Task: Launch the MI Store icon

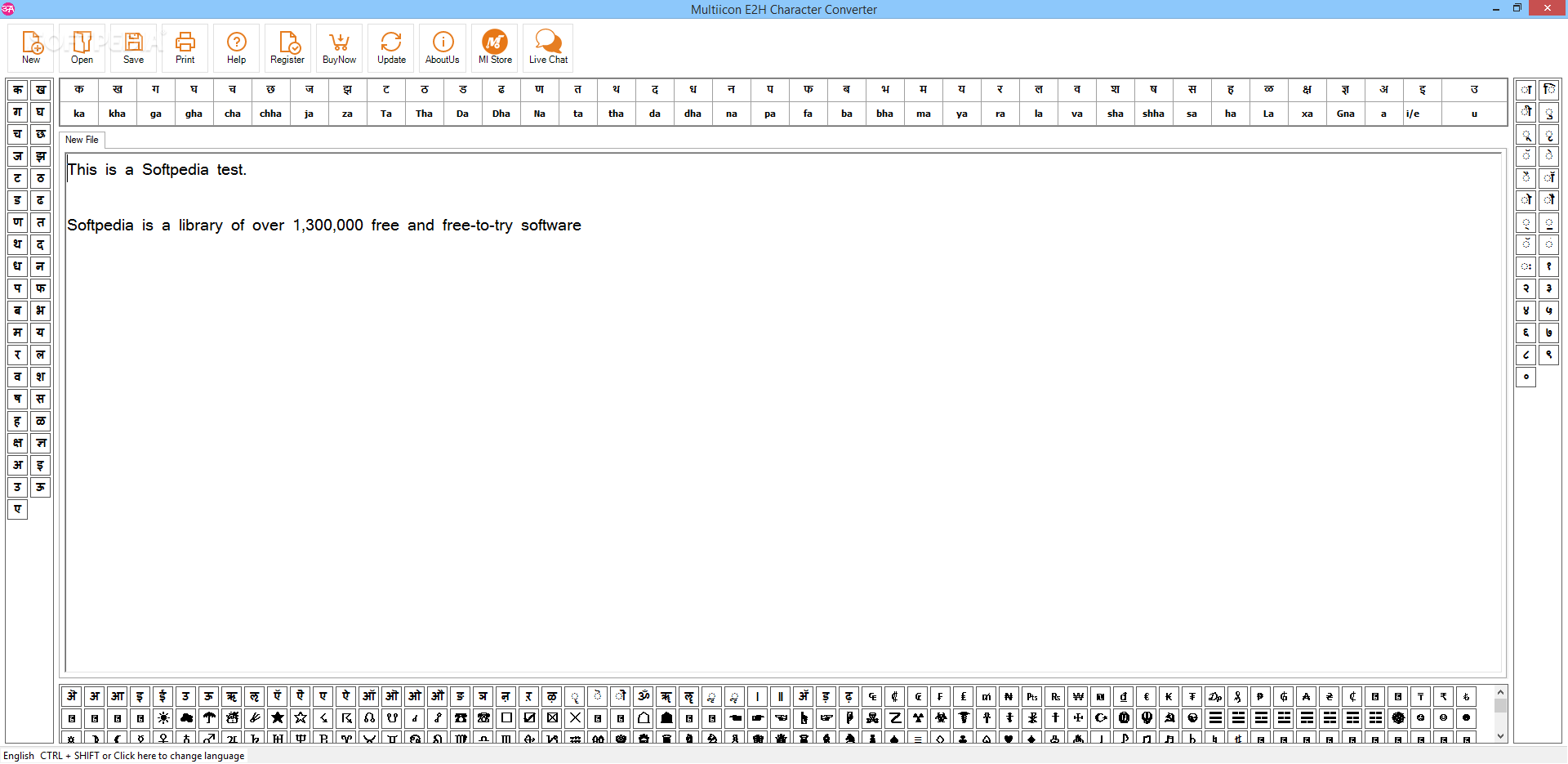Action: (495, 47)
